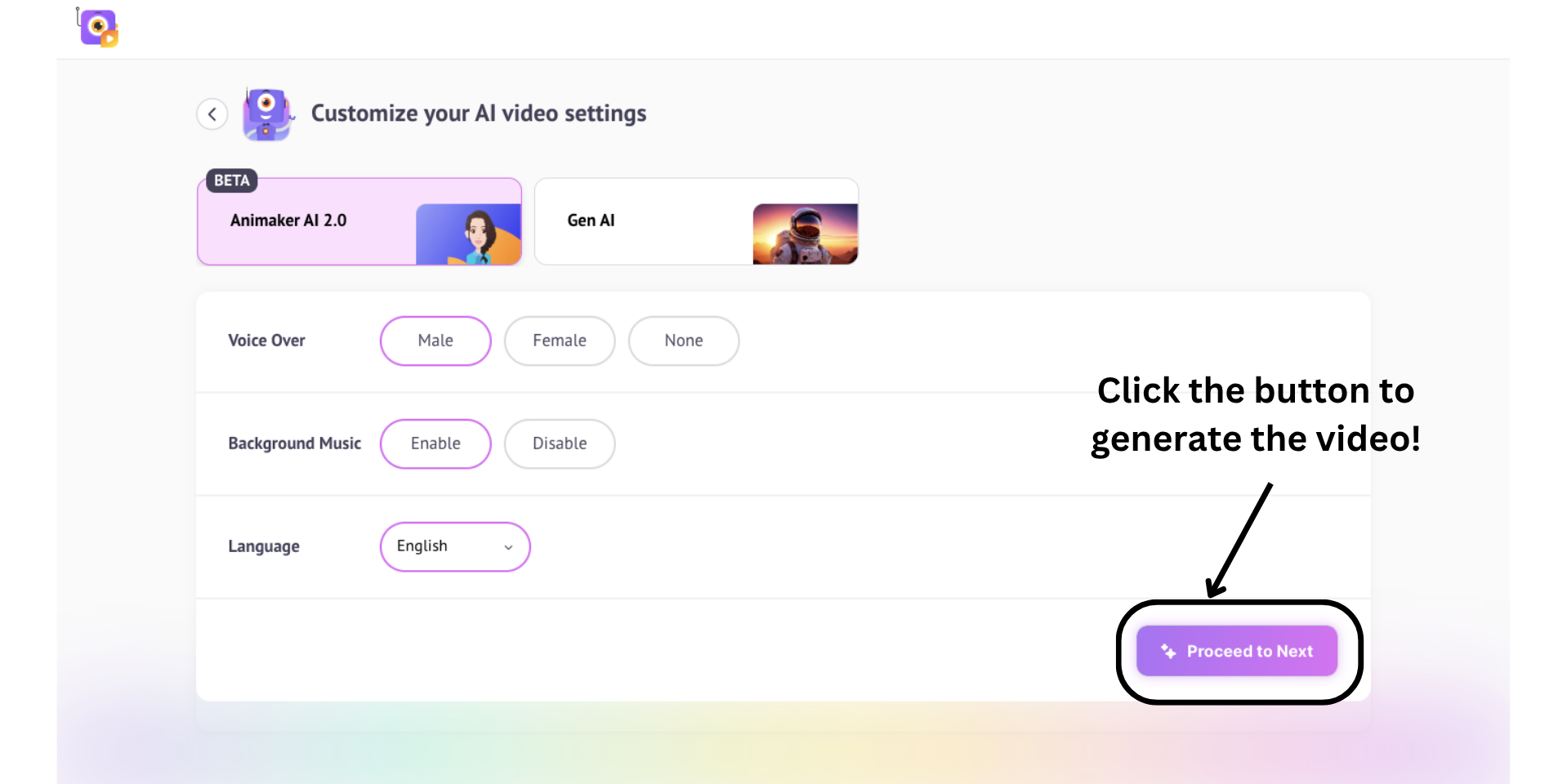Click the Language label

pos(264,546)
